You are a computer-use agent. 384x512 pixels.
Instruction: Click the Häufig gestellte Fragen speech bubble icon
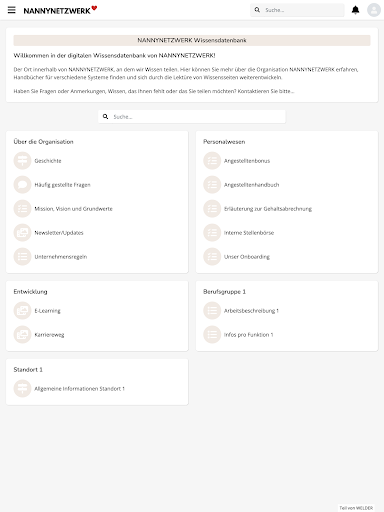22,185
